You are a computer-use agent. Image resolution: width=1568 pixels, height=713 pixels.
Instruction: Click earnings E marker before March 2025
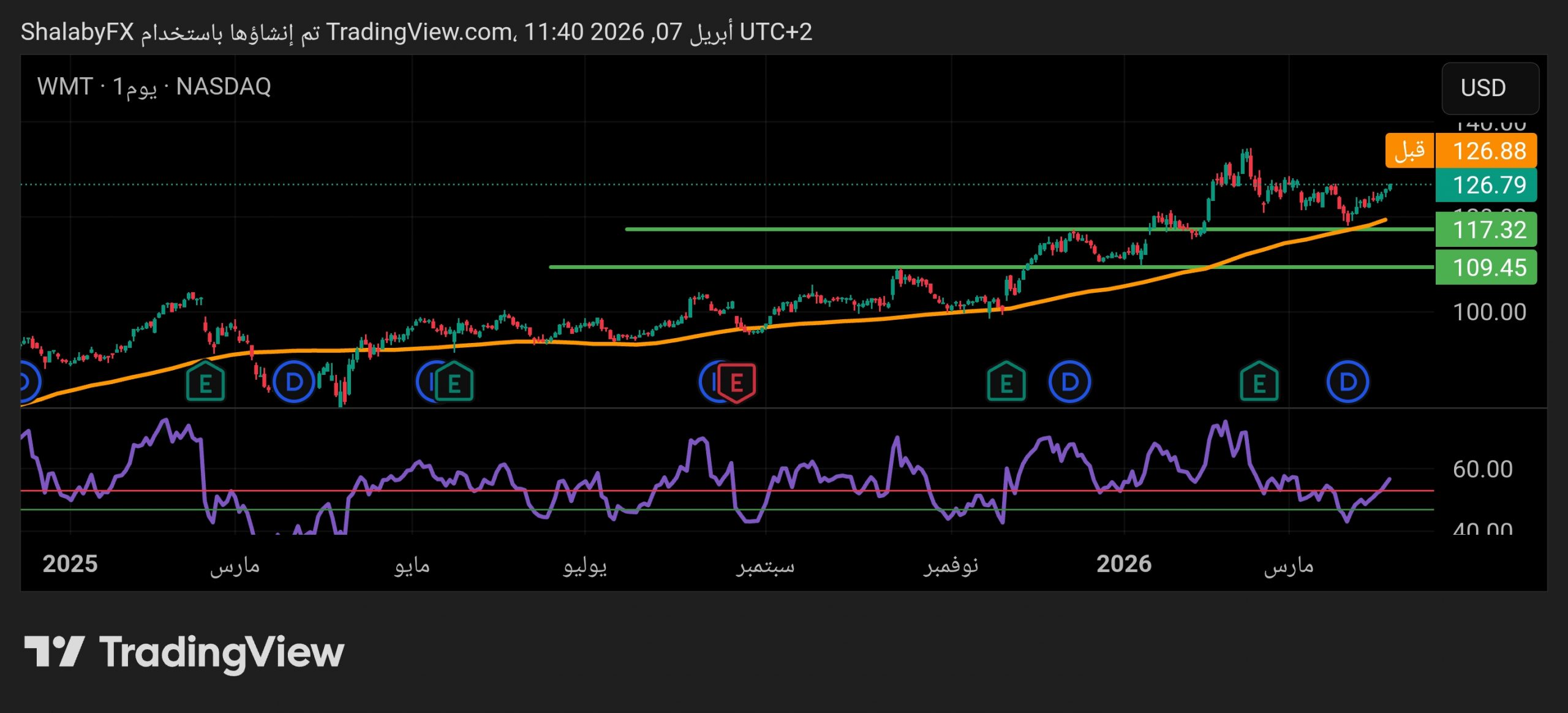pyautogui.click(x=205, y=383)
